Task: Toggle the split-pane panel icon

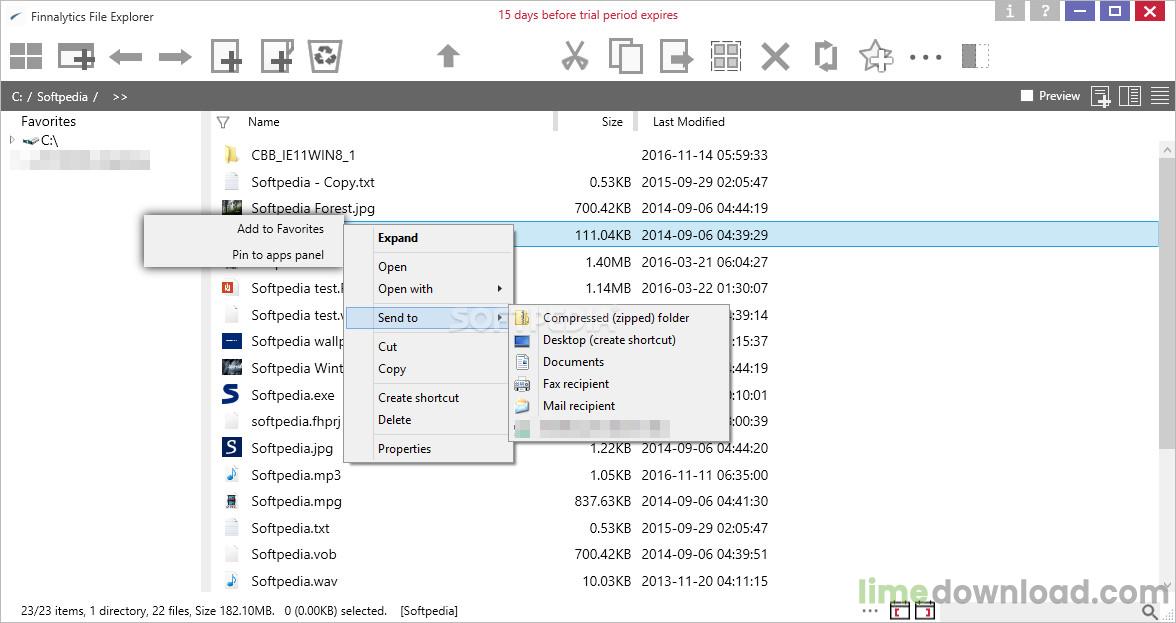Action: pyautogui.click(x=976, y=57)
